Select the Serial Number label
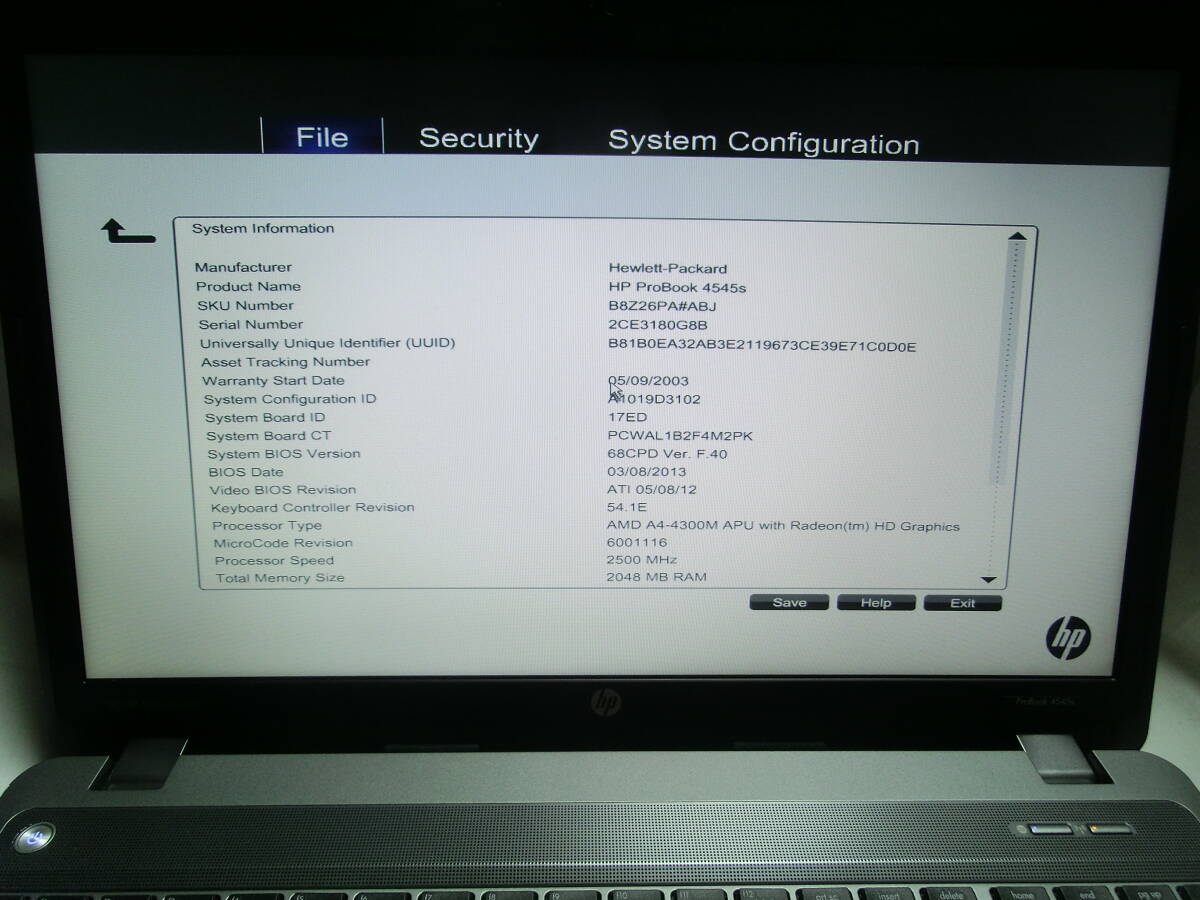This screenshot has width=1200, height=900. click(x=250, y=324)
